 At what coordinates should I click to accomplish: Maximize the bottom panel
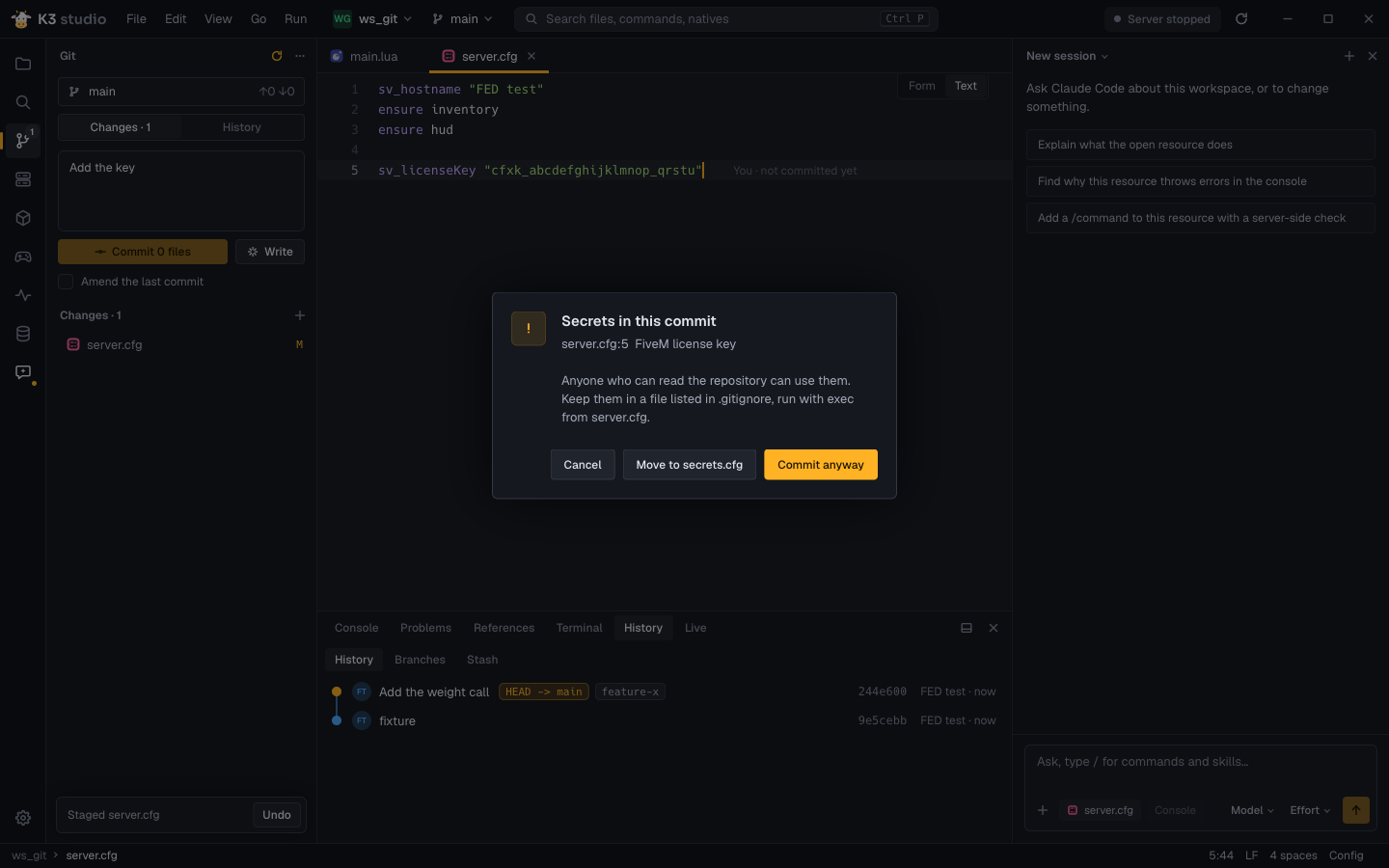(x=967, y=628)
